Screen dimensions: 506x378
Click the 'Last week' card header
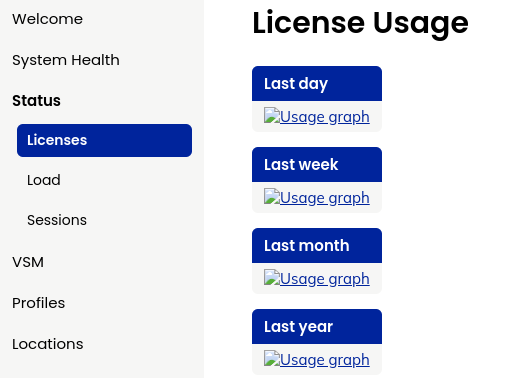(317, 165)
